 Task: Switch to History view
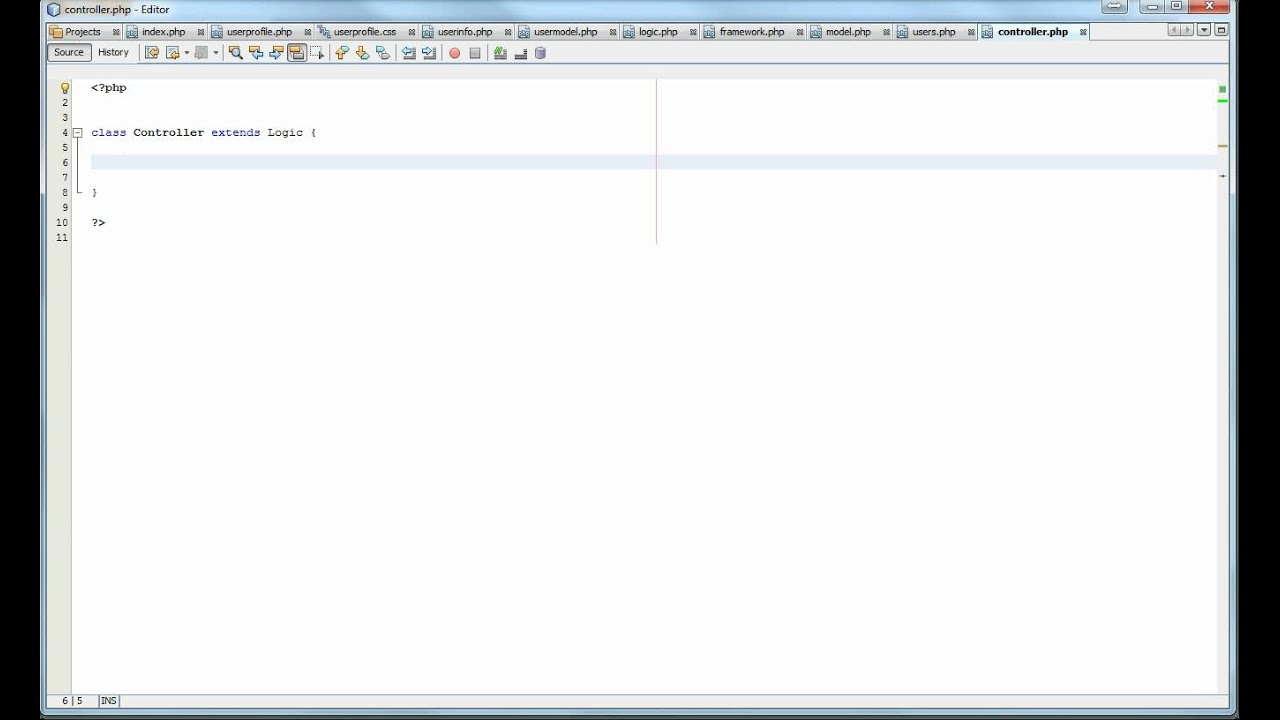[x=113, y=52]
